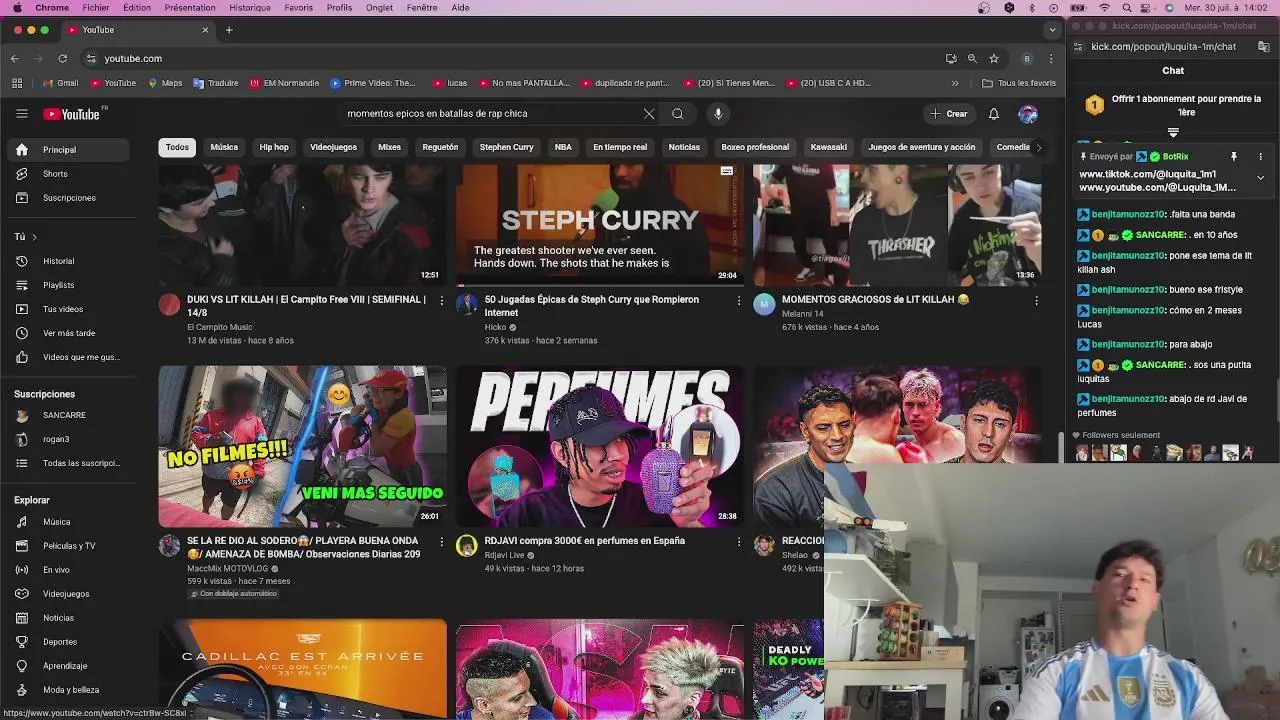Open the Favoris menu
The height and width of the screenshot is (720, 1280).
tap(298, 8)
